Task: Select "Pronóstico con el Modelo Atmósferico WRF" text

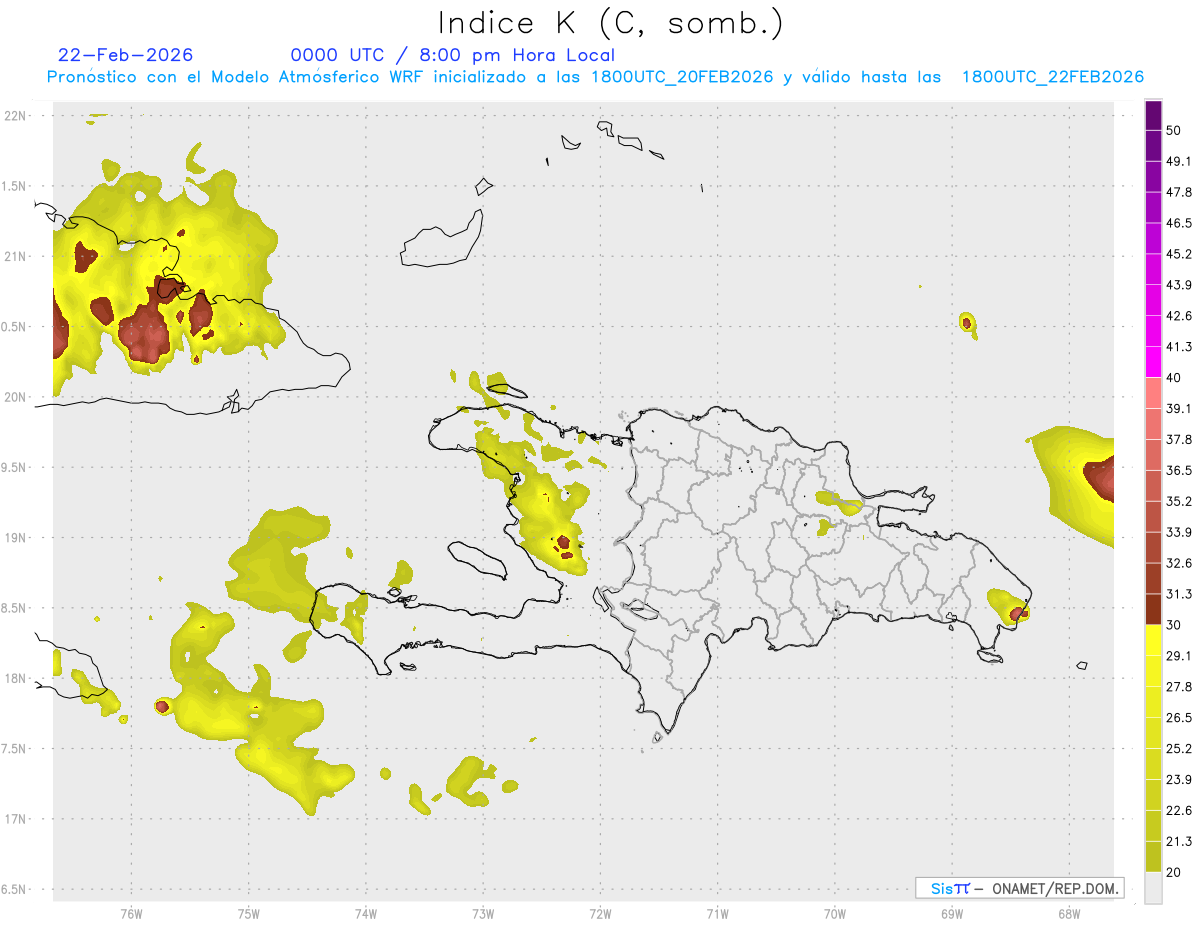Action: 236,77
